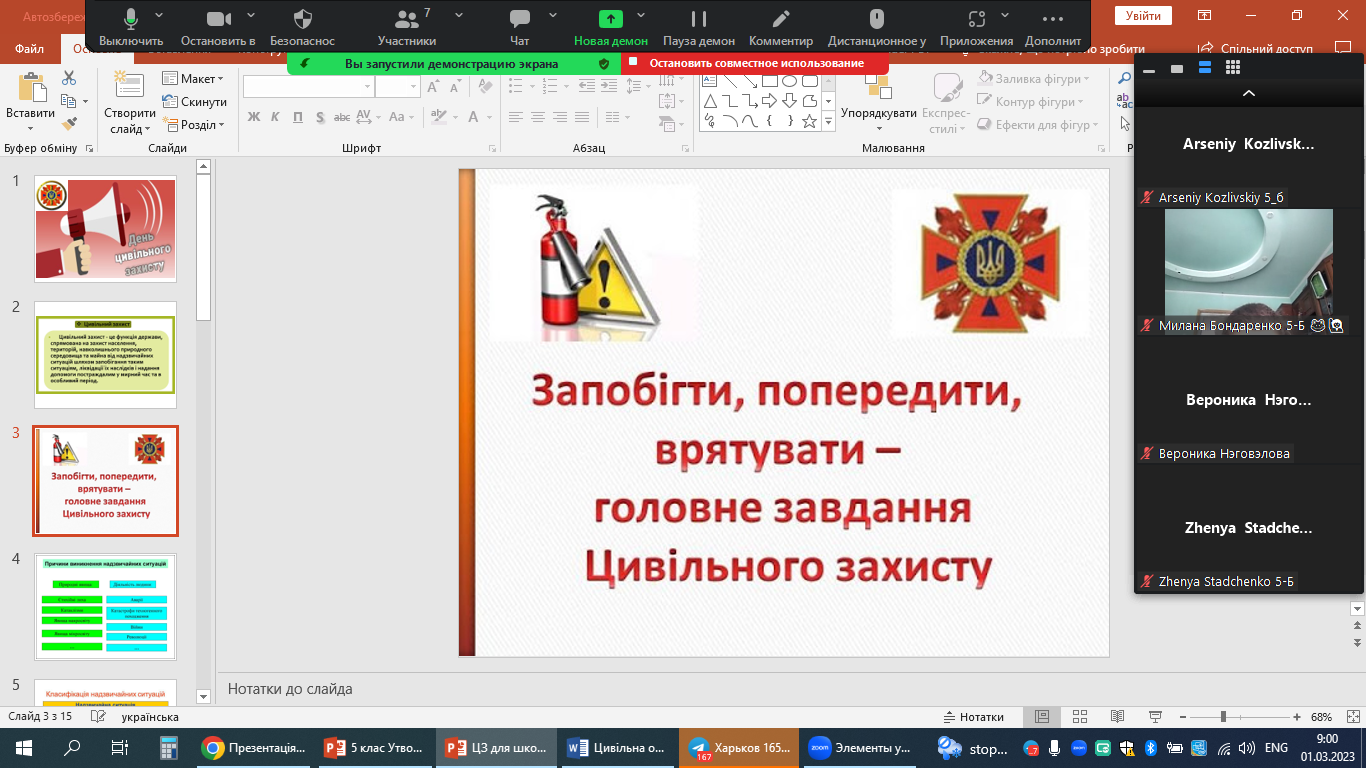Open Контур фігури outline dropdown
Viewport: 1366px width, 768px height.
[x=1030, y=101]
